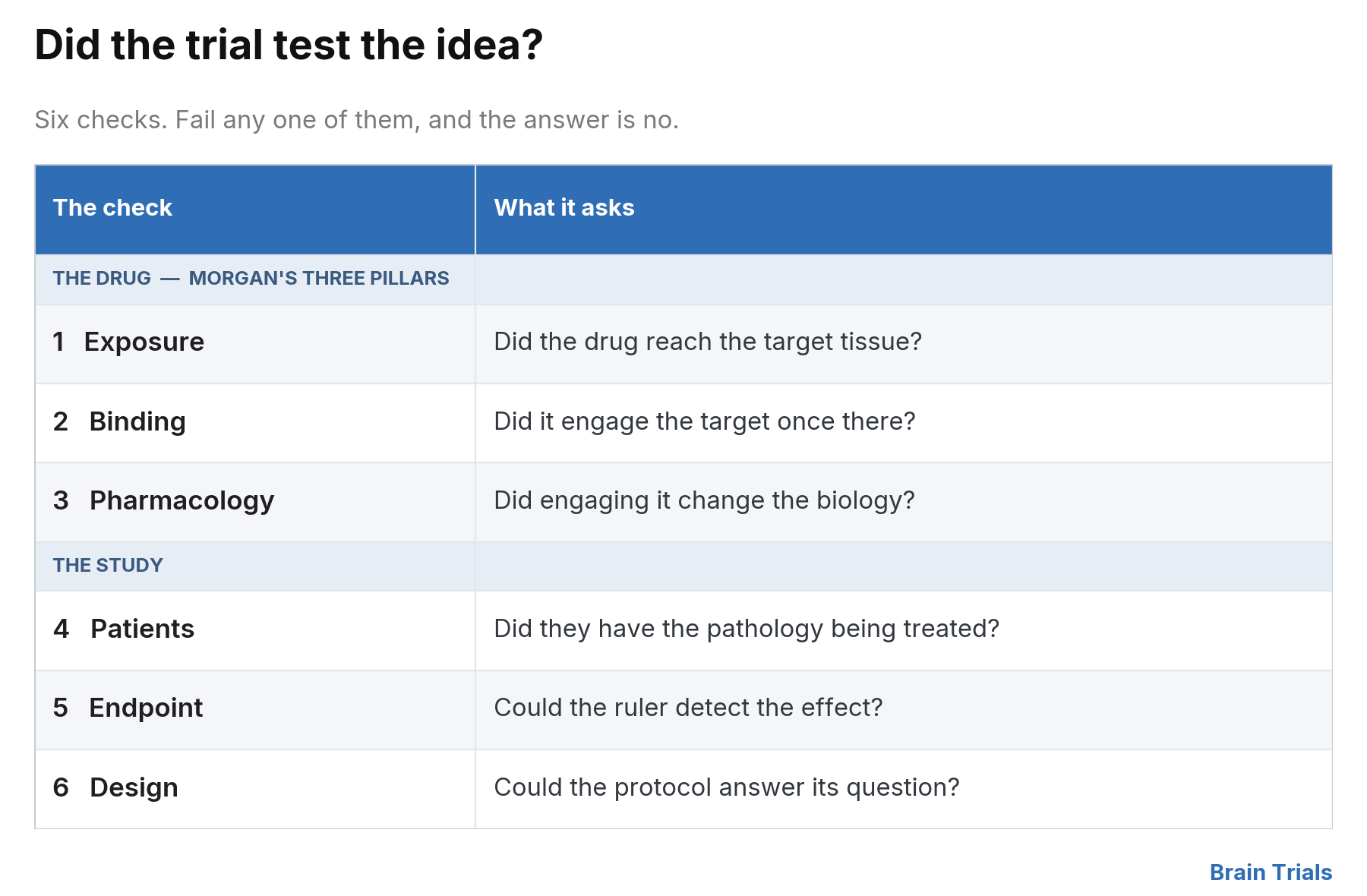Select the Design check label
Viewport: 1367px width, 896px height.
(x=134, y=787)
